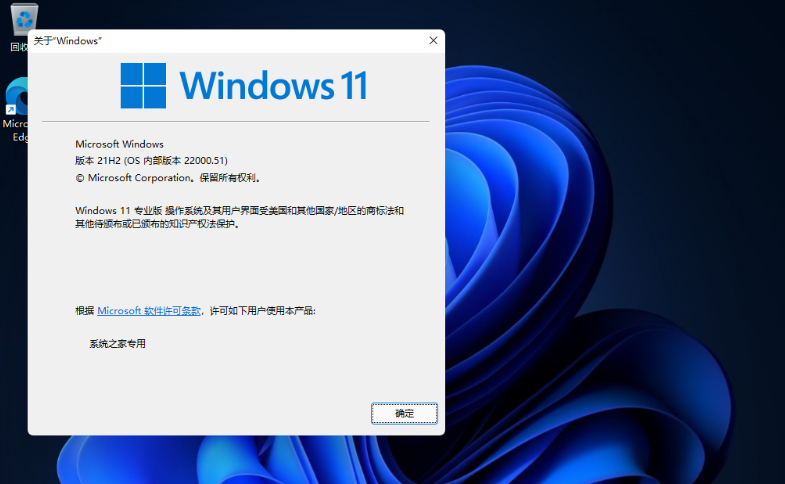Click the "© Microsoft Corporation" copyright line

click(168, 178)
